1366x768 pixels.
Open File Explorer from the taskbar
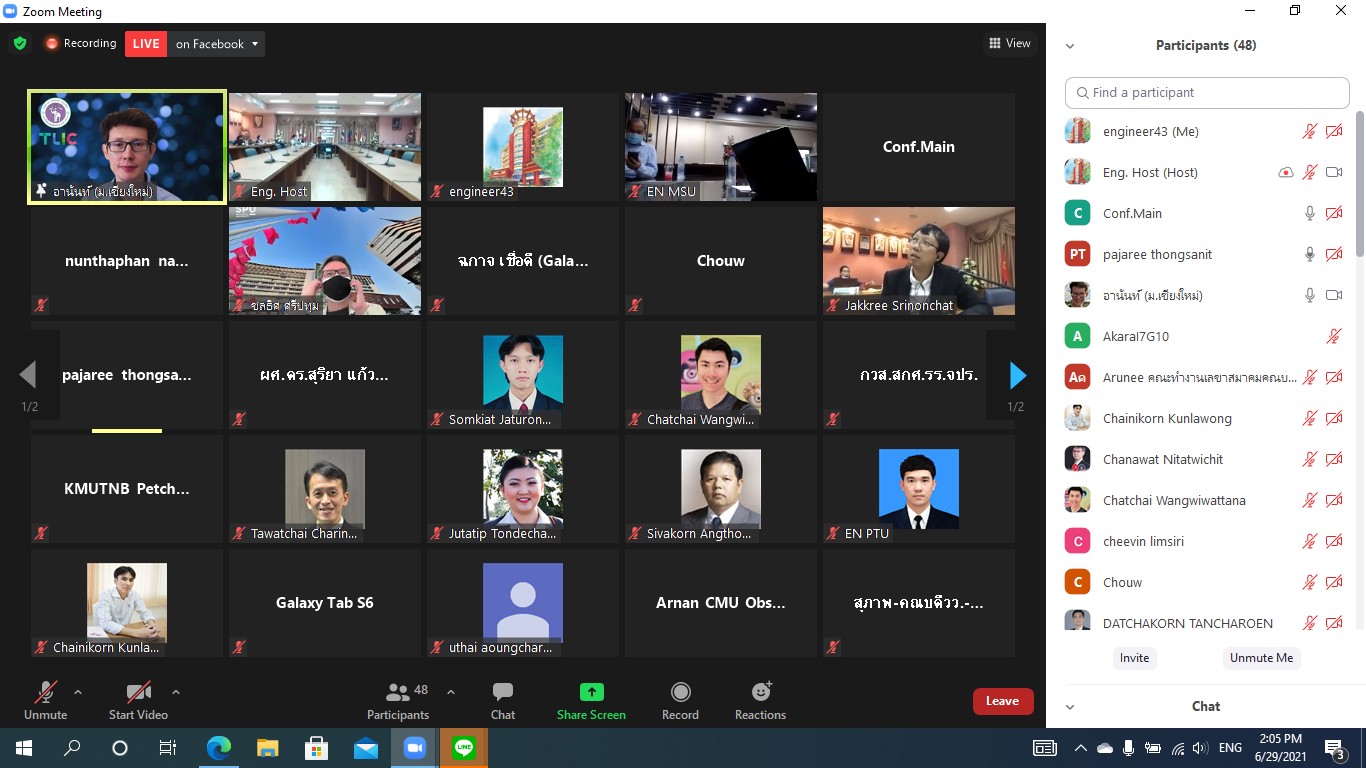(268, 748)
